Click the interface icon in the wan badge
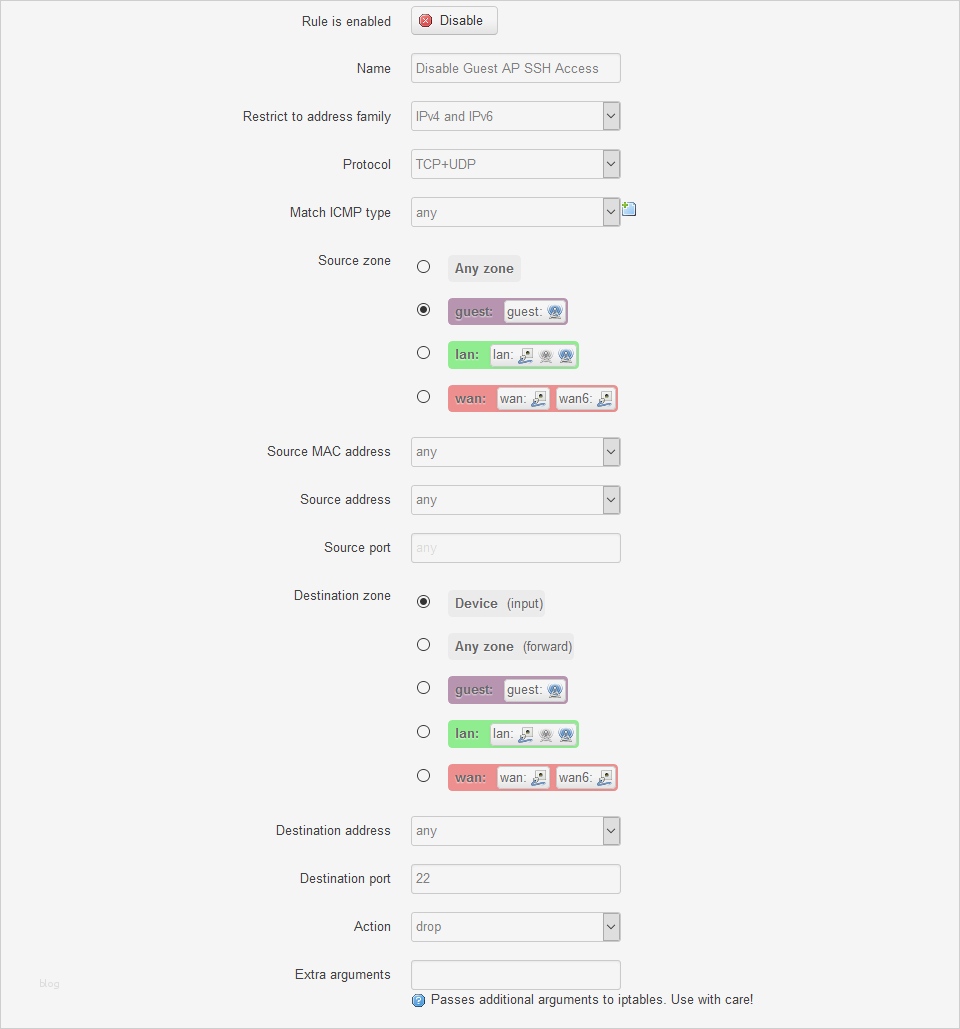The height and width of the screenshot is (1029, 960). 540,399
